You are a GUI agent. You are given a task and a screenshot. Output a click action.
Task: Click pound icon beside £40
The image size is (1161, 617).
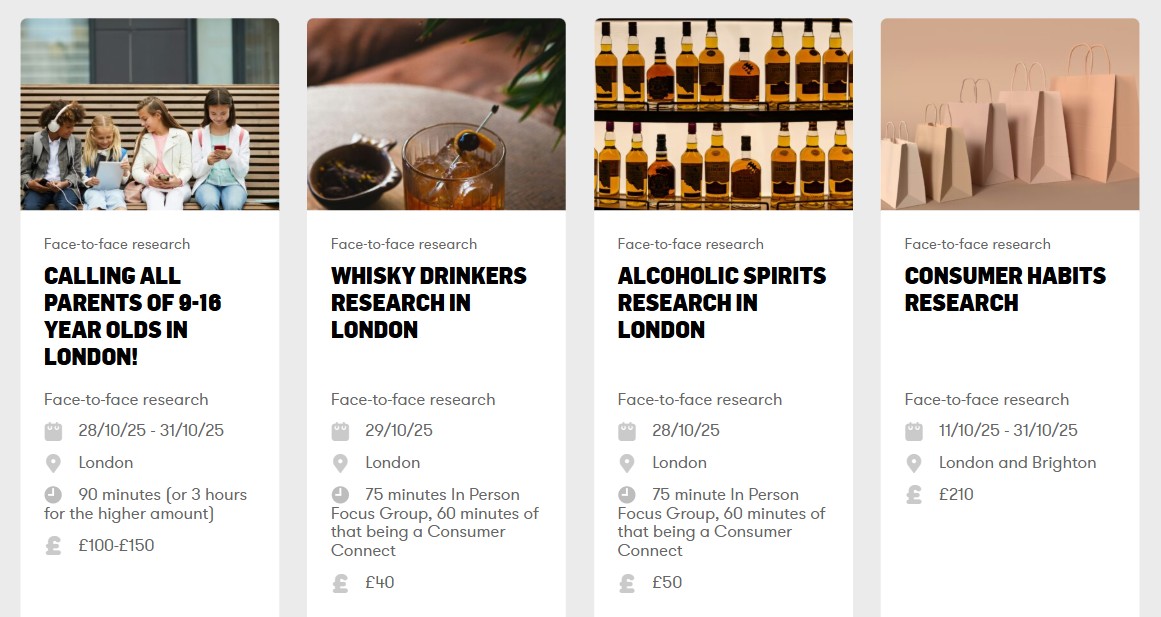[340, 582]
